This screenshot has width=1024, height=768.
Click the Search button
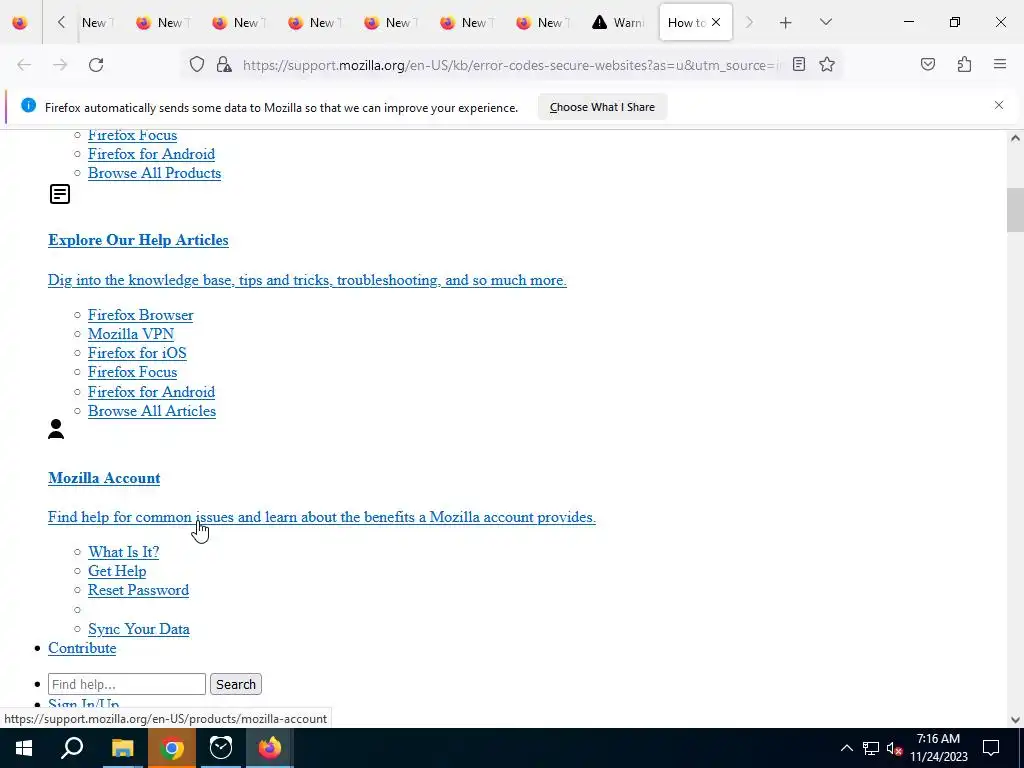pyautogui.click(x=236, y=684)
